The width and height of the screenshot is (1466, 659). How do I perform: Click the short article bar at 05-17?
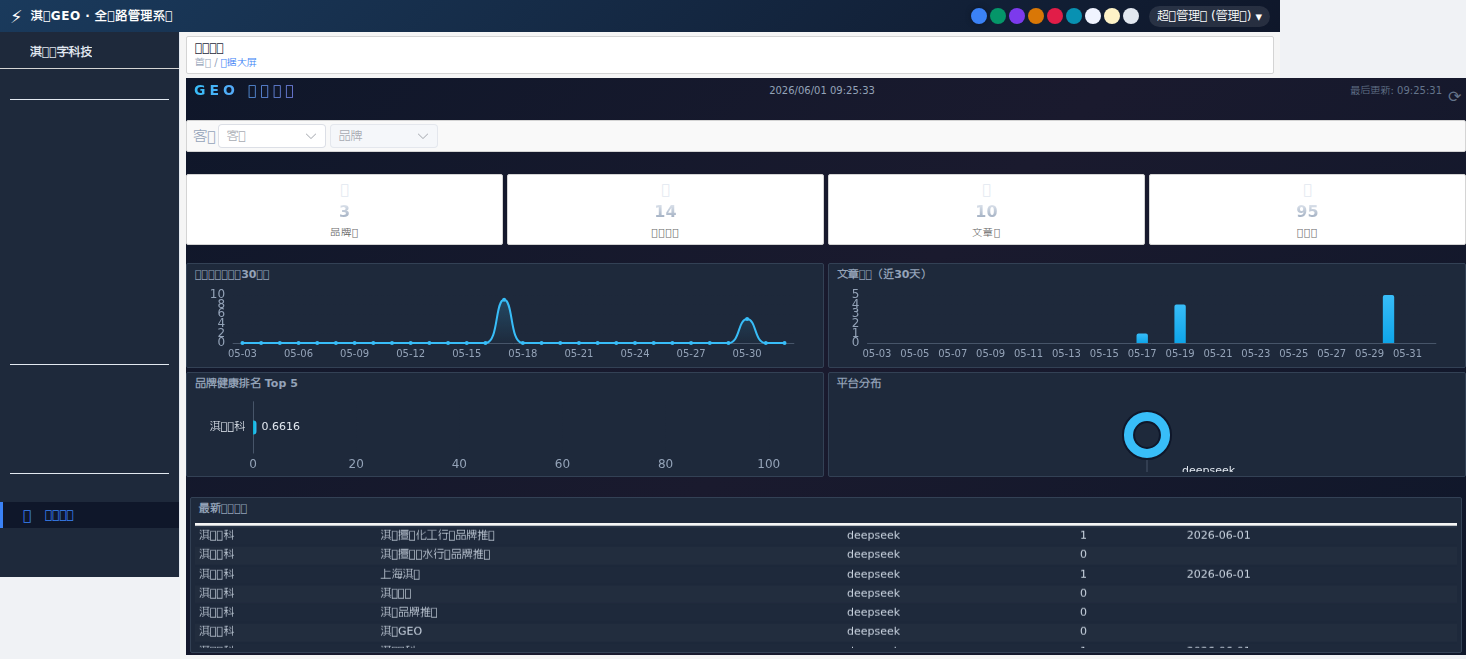1142,338
